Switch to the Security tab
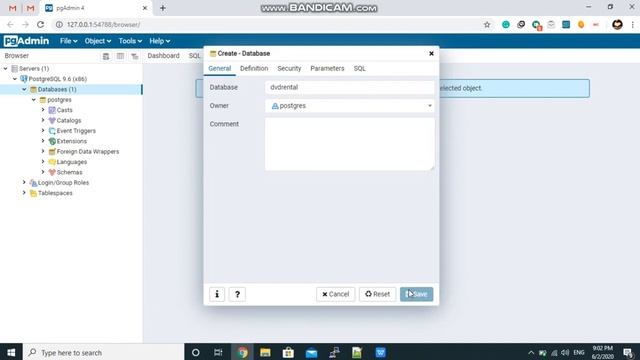This screenshot has height=360, width=640. pos(289,68)
